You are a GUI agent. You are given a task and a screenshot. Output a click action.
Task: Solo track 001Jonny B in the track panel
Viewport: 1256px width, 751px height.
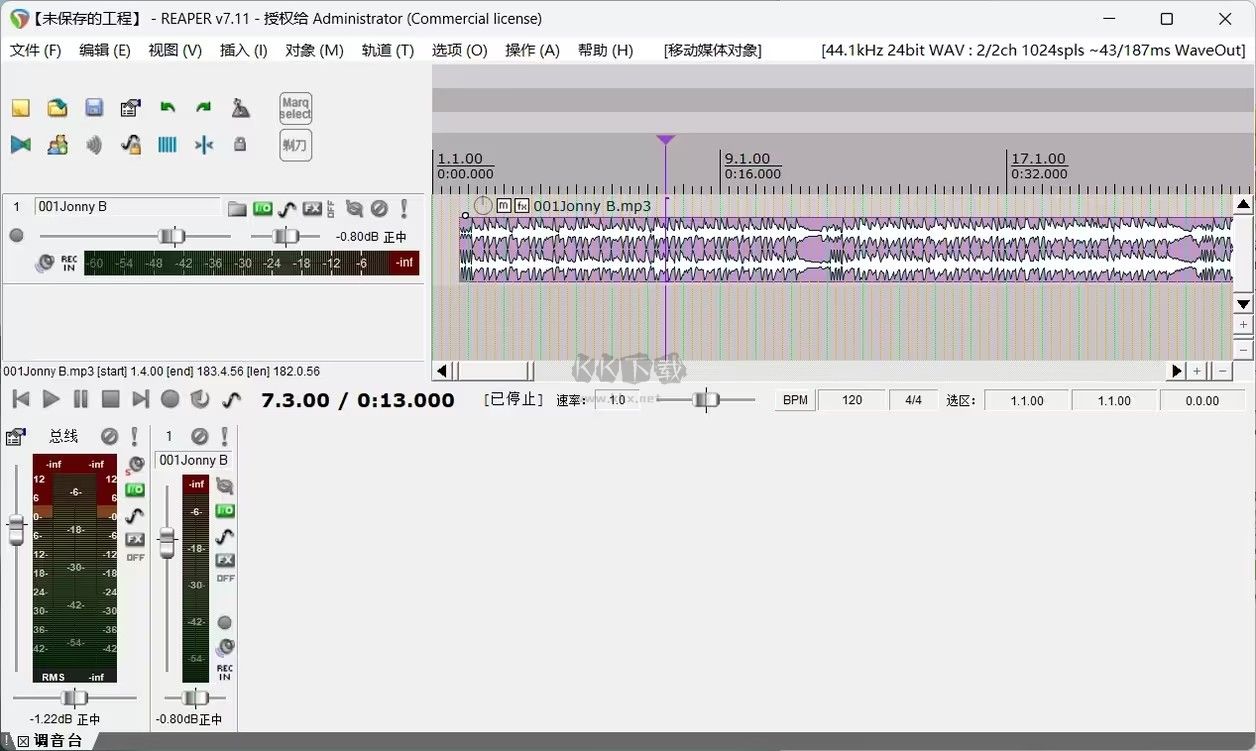[404, 208]
